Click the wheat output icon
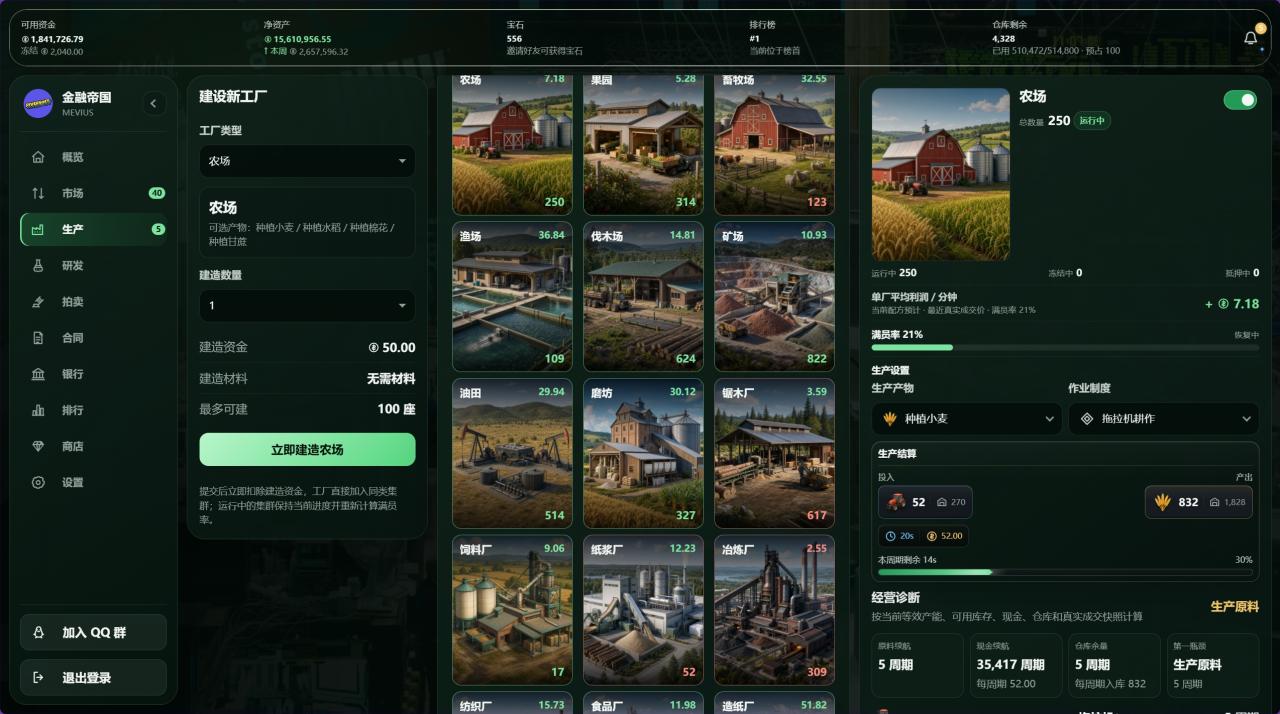This screenshot has height=714, width=1280. (1162, 502)
